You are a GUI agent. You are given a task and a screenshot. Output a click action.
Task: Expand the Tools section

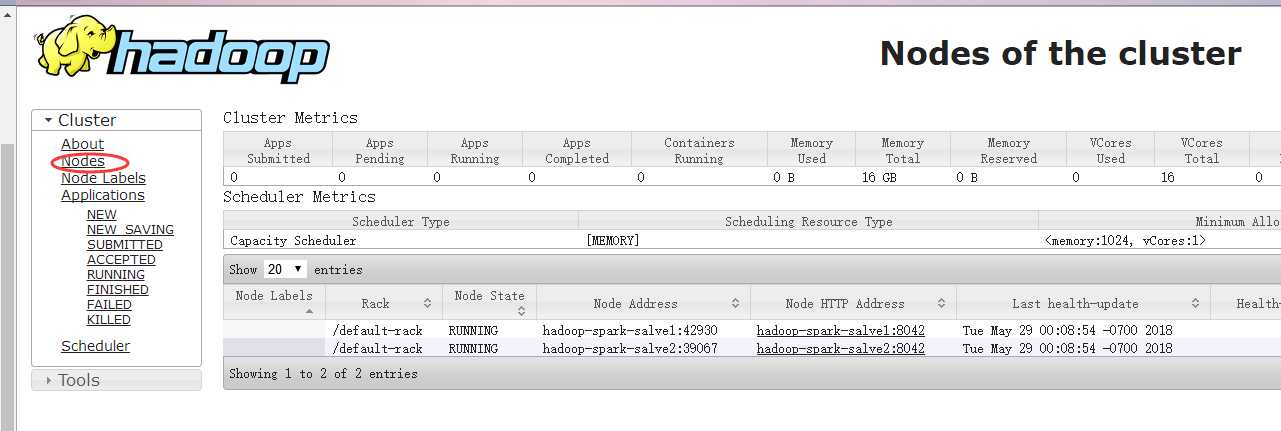pos(116,380)
